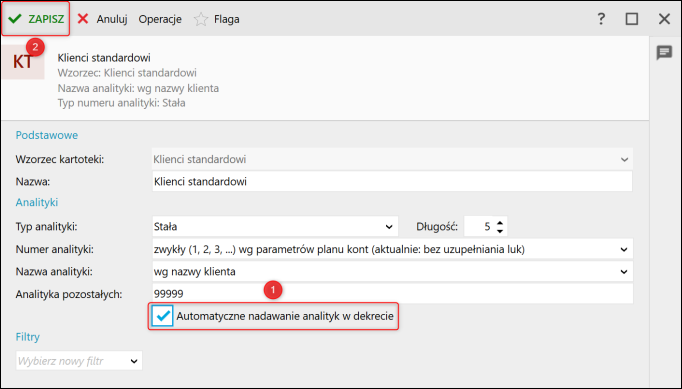Open the help question mark
Viewport: 682px width, 389px height.
[601, 19]
